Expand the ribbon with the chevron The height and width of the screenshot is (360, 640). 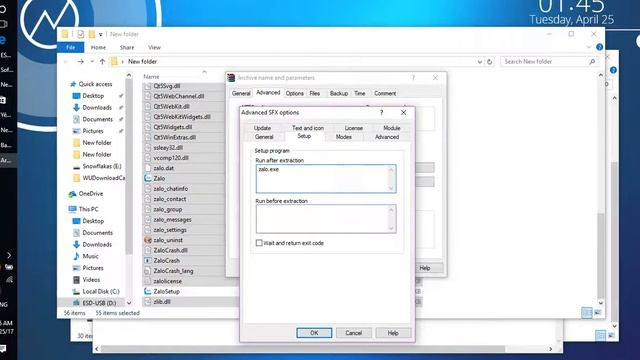point(589,47)
